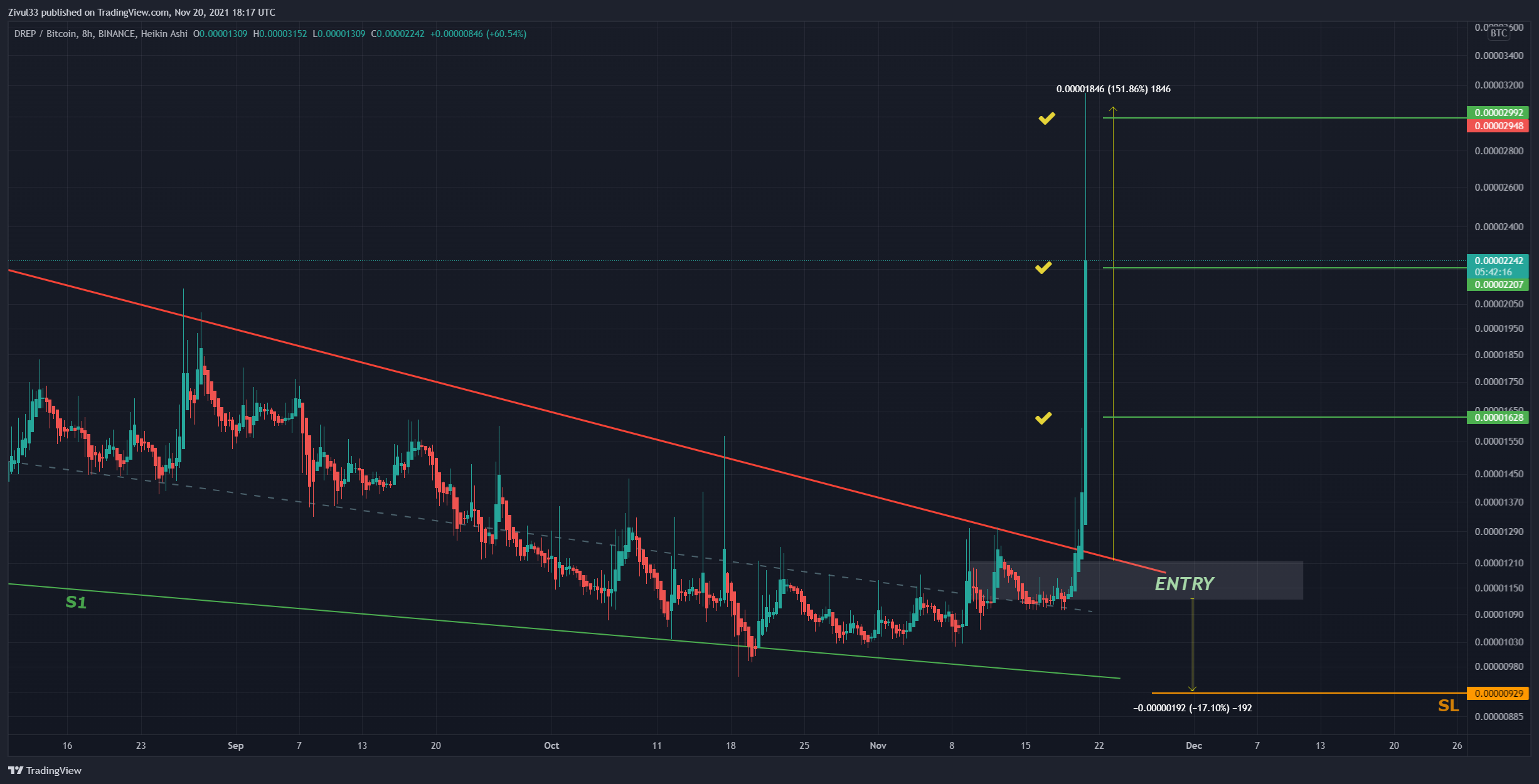1539x784 pixels.
Task: Click the current price tag 0.00002242
Action: 1498,261
